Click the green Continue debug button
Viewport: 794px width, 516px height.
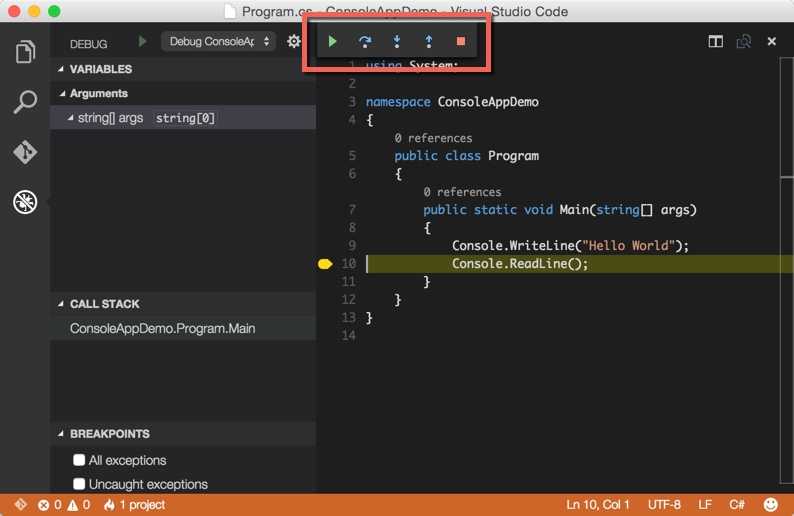click(x=332, y=41)
